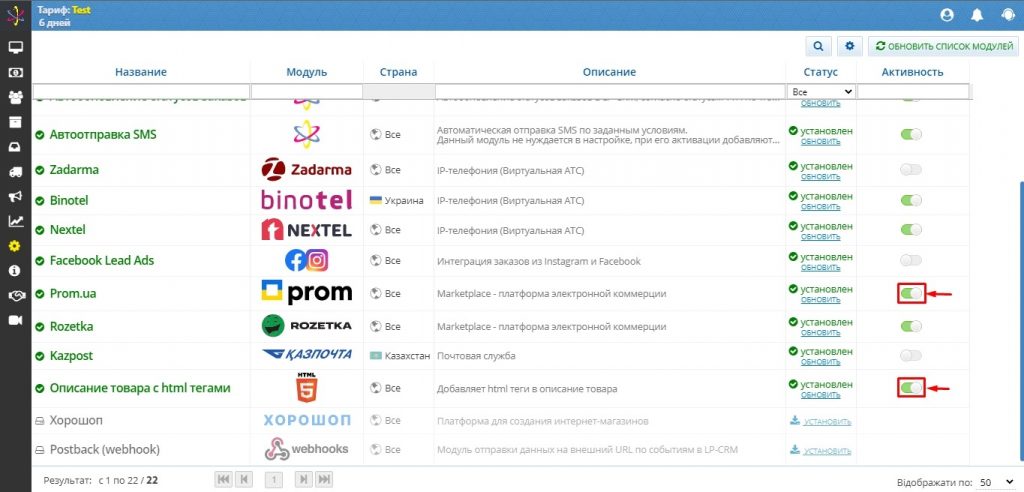The image size is (1024, 492).
Task: Open the Статус filter dropdown showing Все
Action: (x=821, y=92)
